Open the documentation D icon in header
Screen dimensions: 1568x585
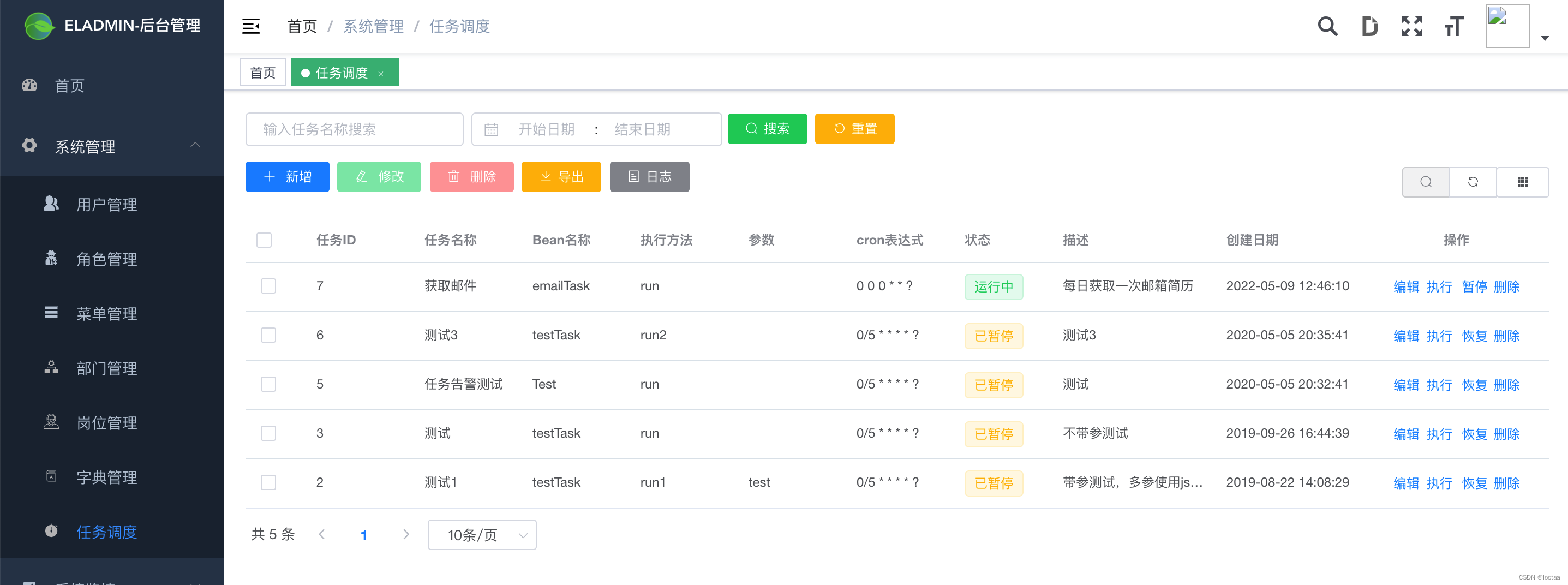coord(1369,26)
